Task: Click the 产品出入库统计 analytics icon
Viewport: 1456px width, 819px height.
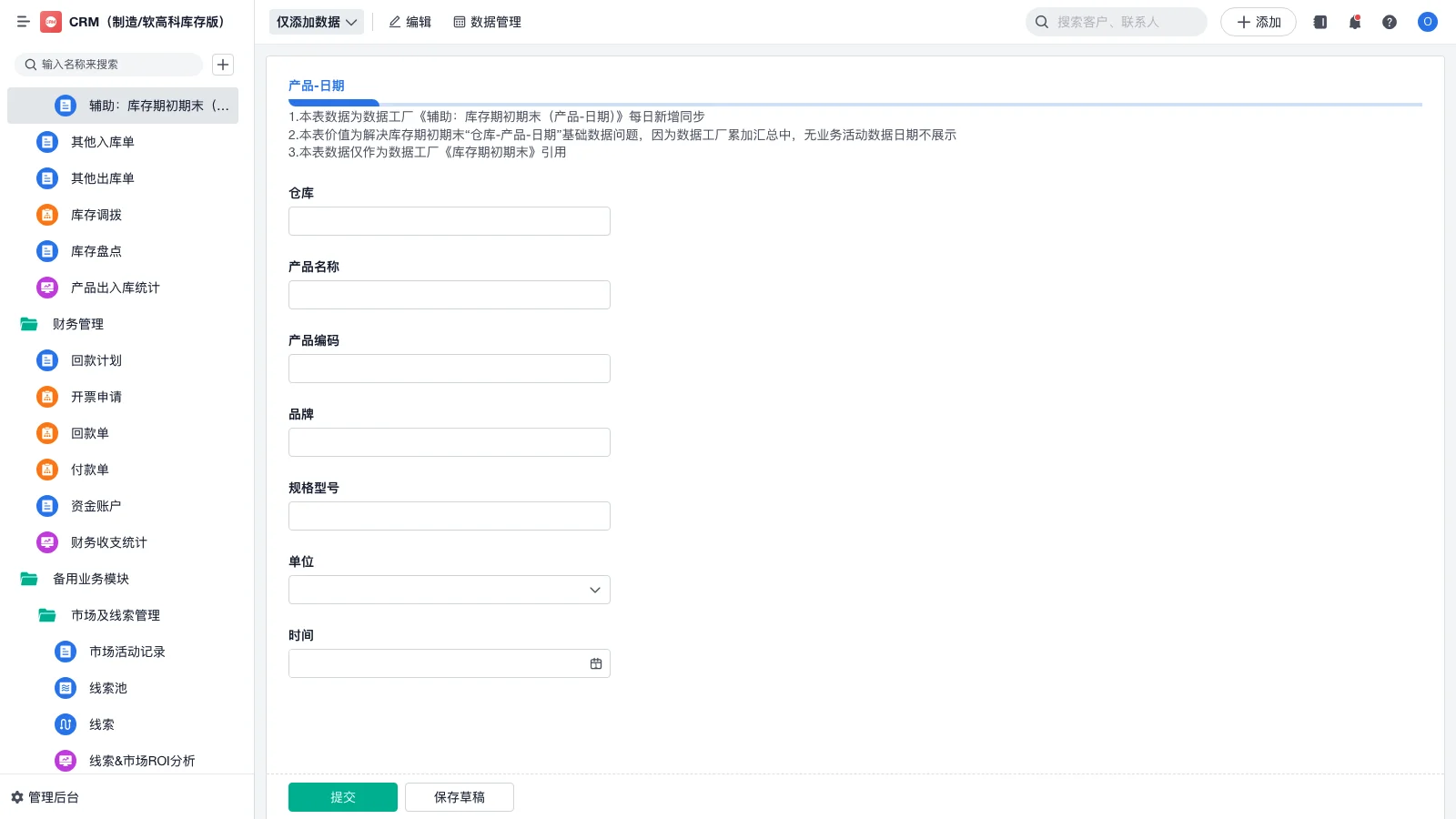Action: click(x=46, y=288)
